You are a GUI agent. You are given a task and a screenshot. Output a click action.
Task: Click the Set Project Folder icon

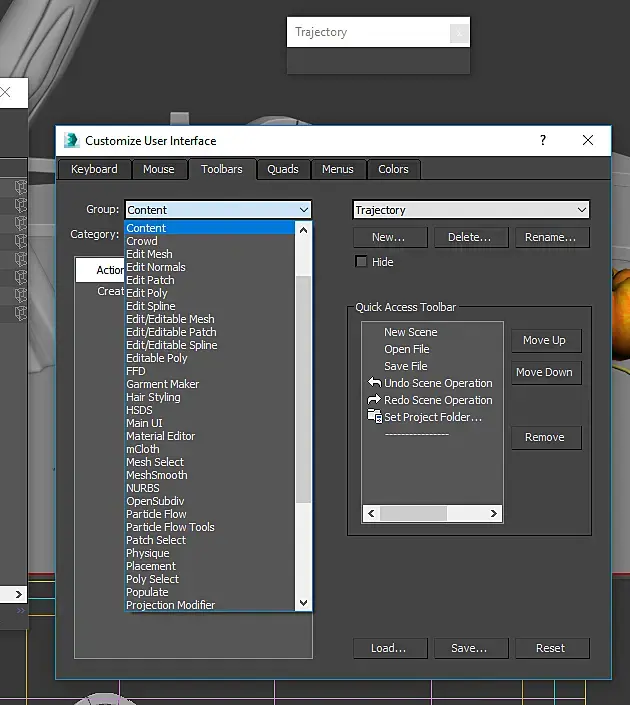point(375,416)
